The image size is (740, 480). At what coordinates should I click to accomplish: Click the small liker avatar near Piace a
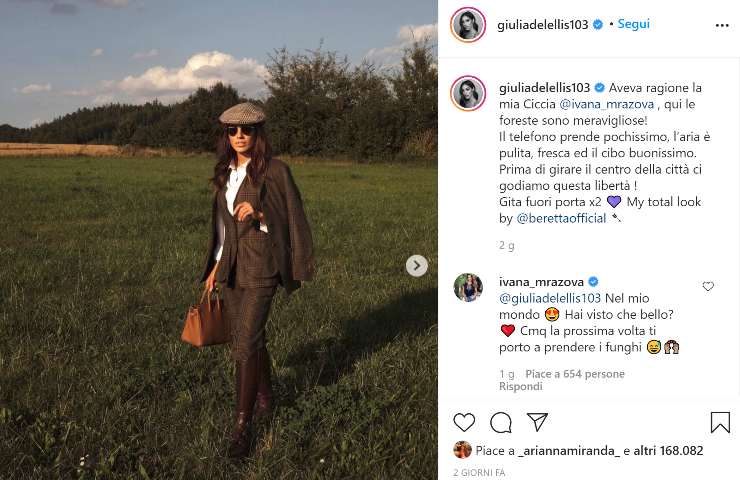click(x=462, y=450)
